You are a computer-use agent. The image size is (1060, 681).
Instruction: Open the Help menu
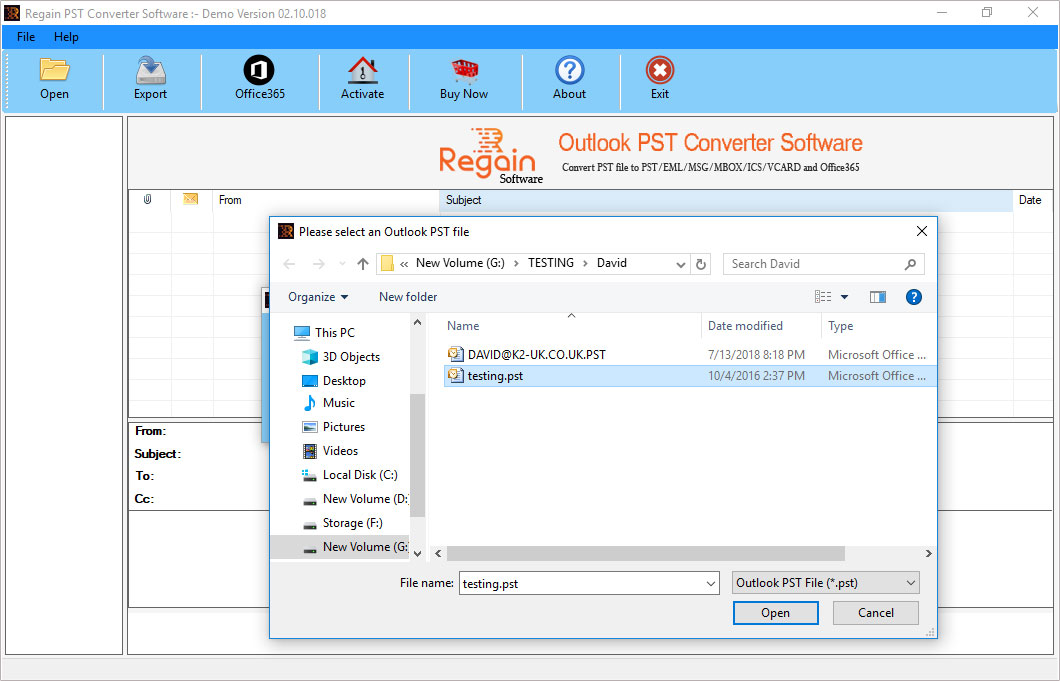(66, 37)
